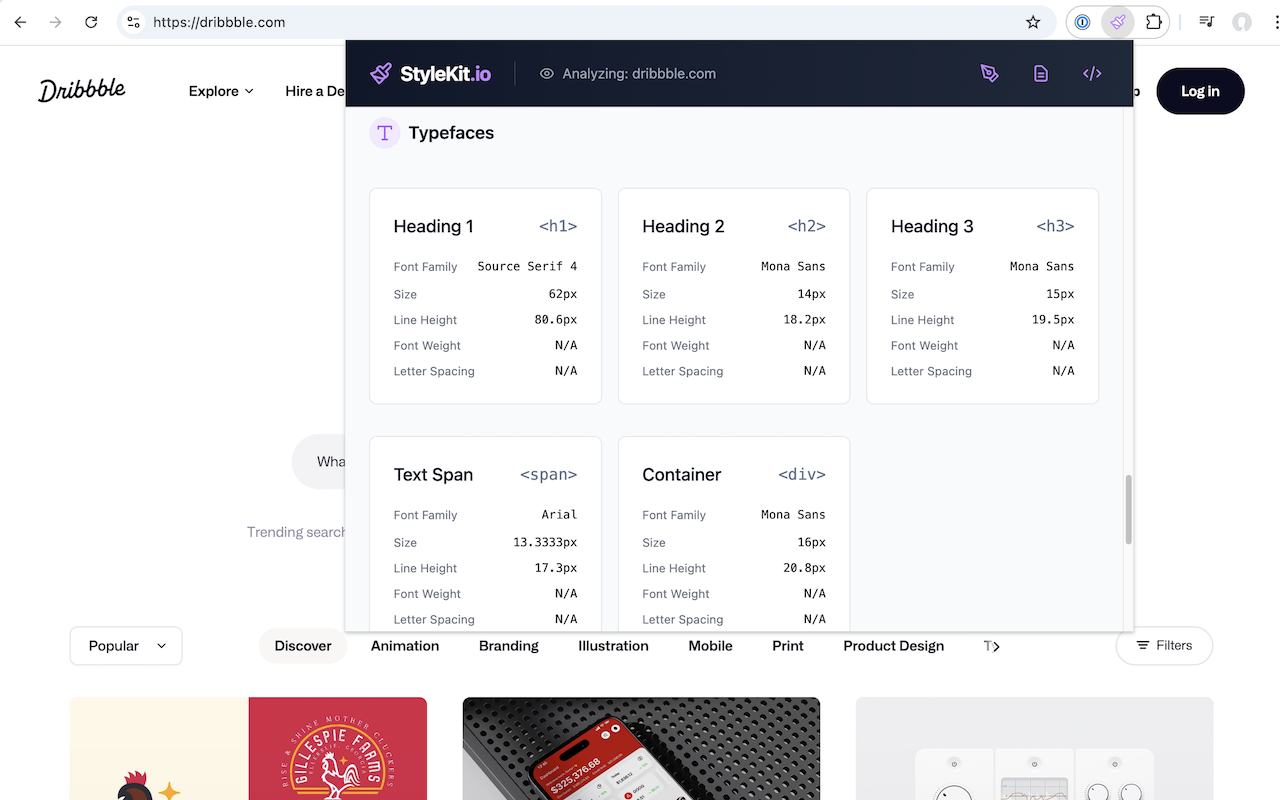The height and width of the screenshot is (800, 1280).
Task: View the generated code with the </> icon
Action: point(1091,73)
